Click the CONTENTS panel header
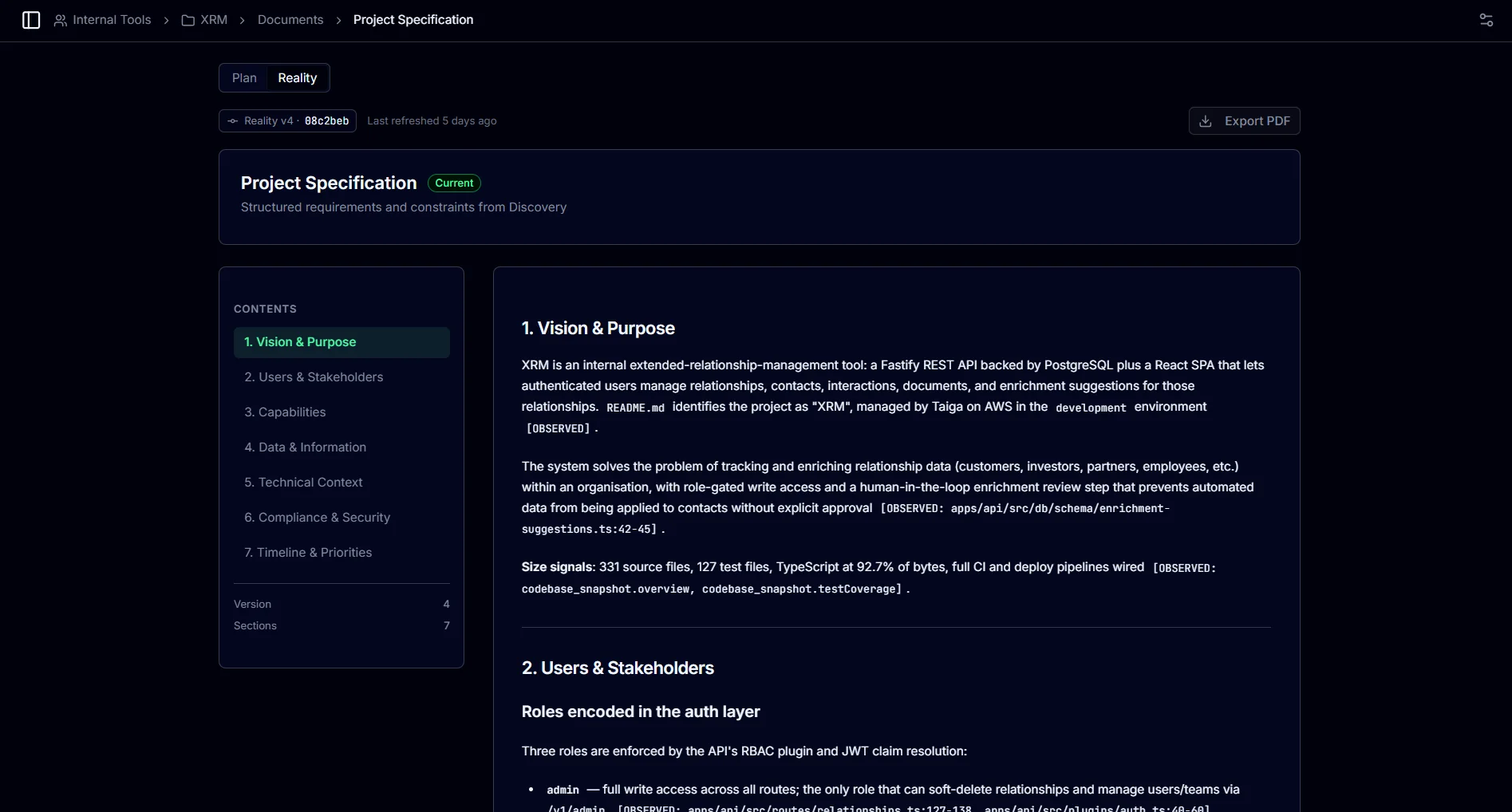Viewport: 1512px width, 812px height. coord(265,309)
